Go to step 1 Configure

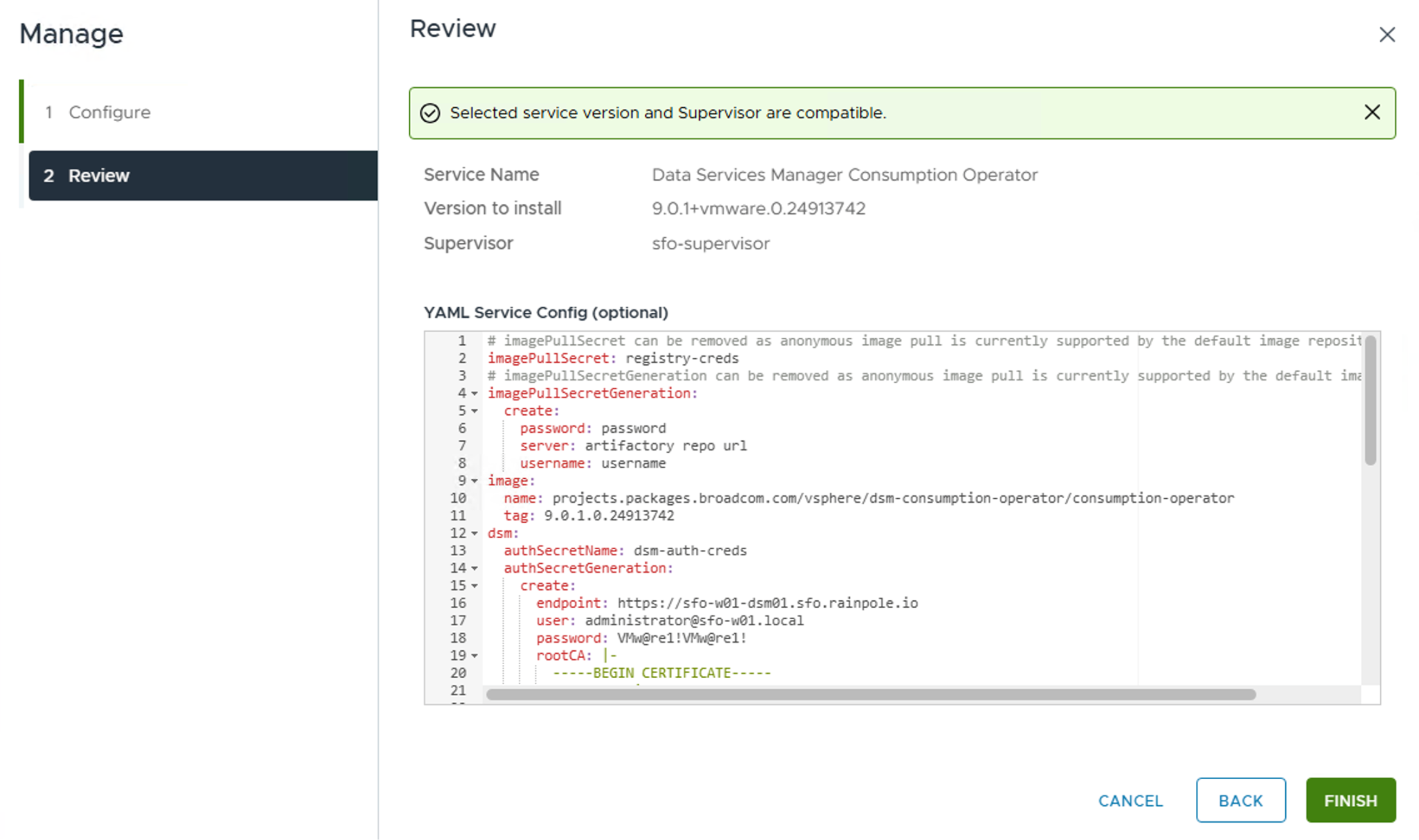pyautogui.click(x=109, y=112)
